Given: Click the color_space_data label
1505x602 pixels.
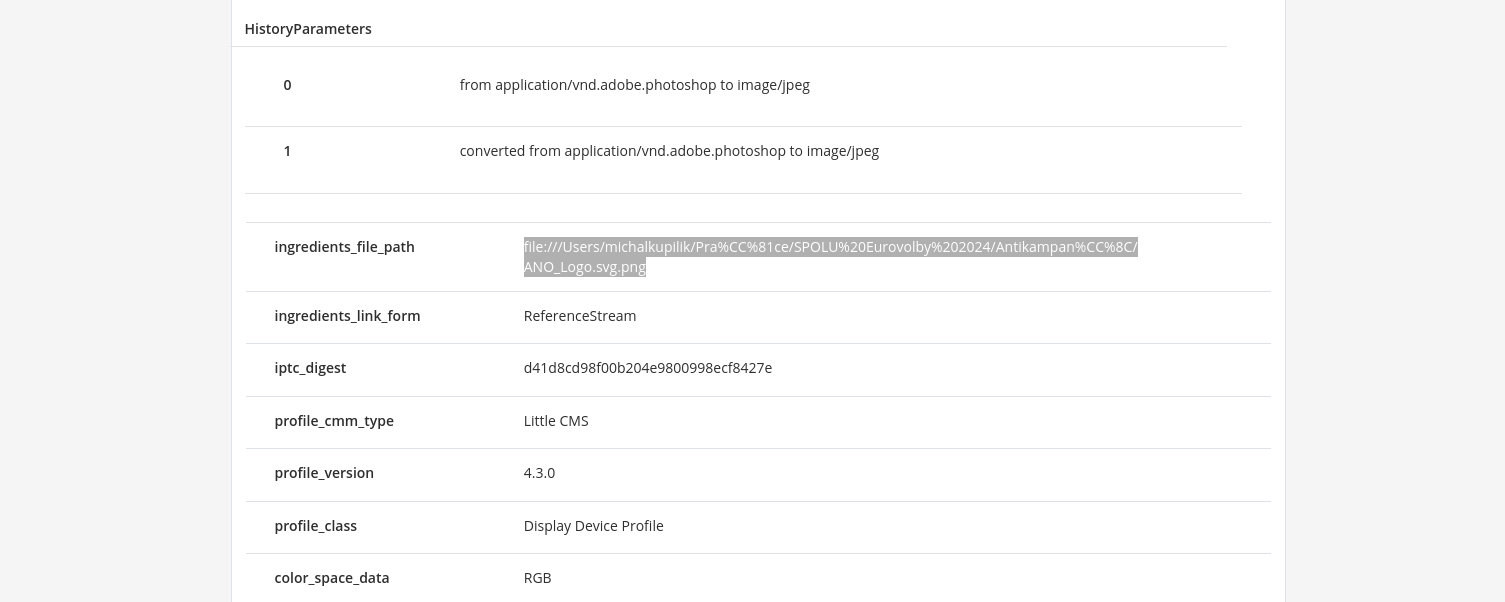Looking at the screenshot, I should (x=331, y=578).
